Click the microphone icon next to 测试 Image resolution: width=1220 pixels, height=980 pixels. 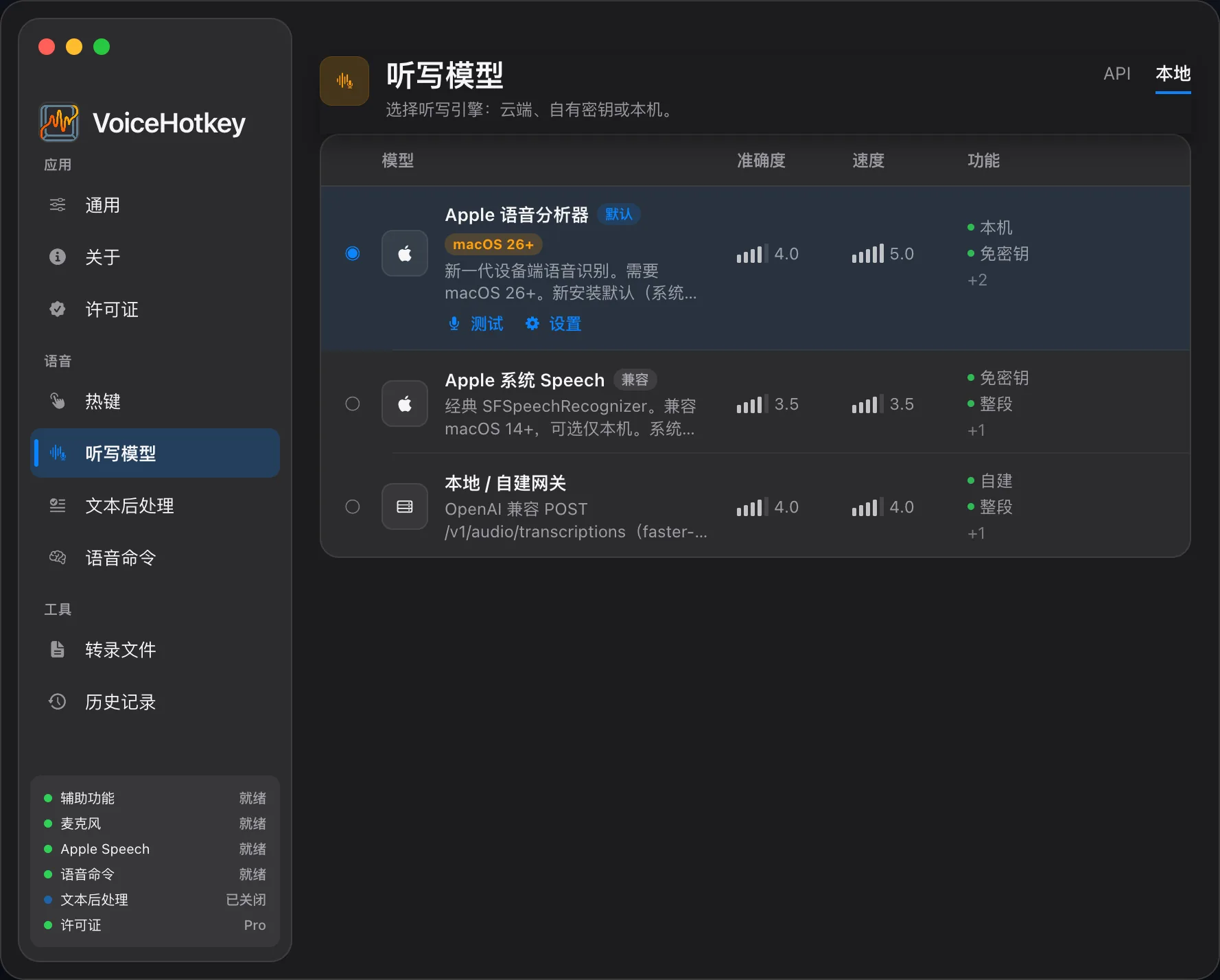(454, 323)
